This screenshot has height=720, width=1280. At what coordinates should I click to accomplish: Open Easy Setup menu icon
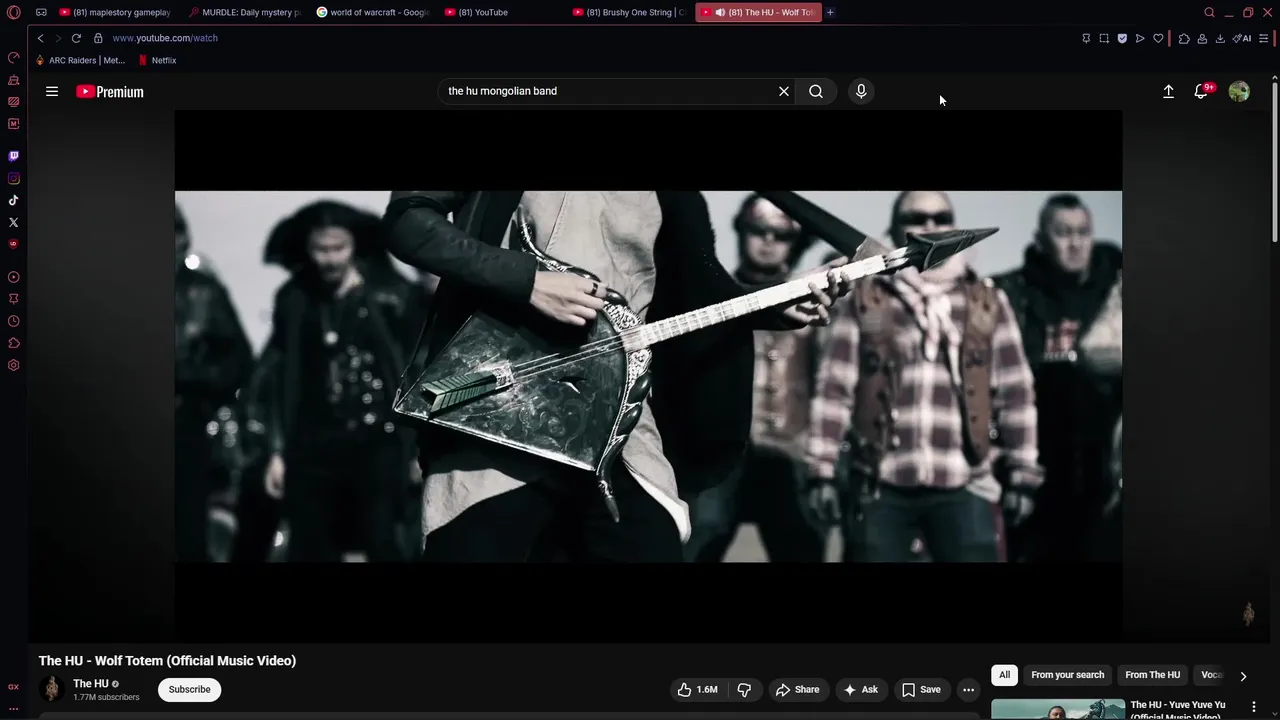point(1264,38)
